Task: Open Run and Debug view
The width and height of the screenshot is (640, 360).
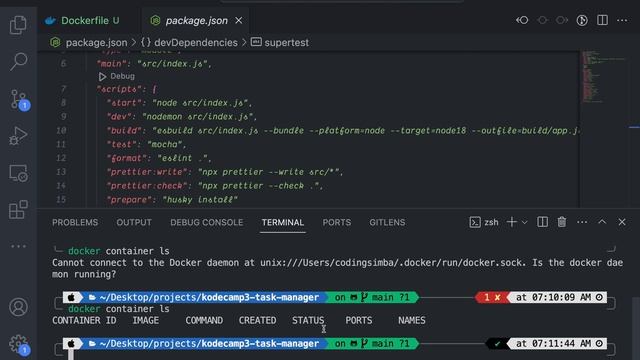Action: coord(18,136)
